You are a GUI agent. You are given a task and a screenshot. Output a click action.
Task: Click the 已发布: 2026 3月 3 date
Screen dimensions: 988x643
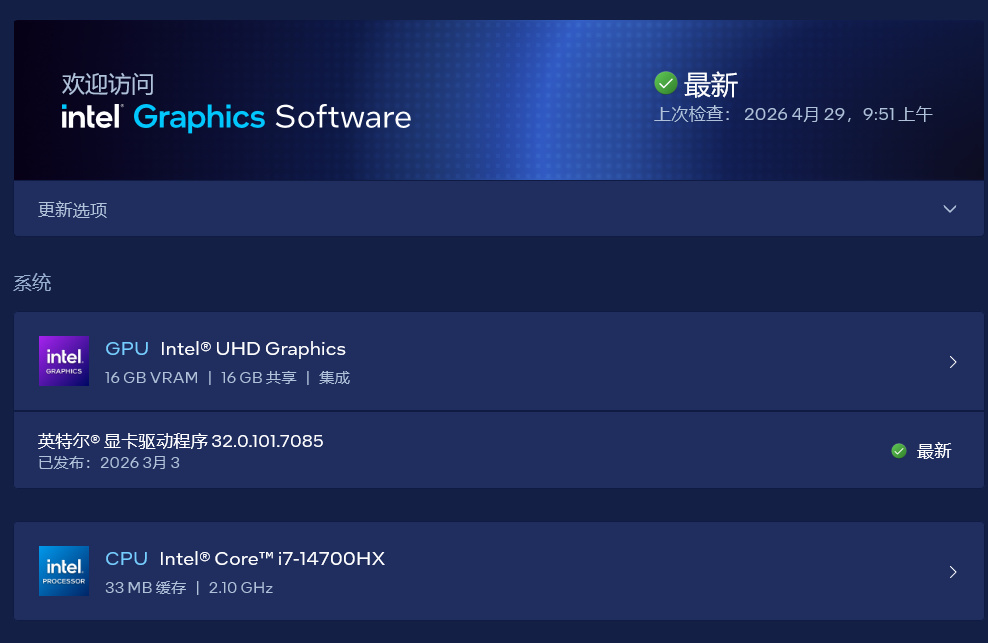(x=109, y=463)
